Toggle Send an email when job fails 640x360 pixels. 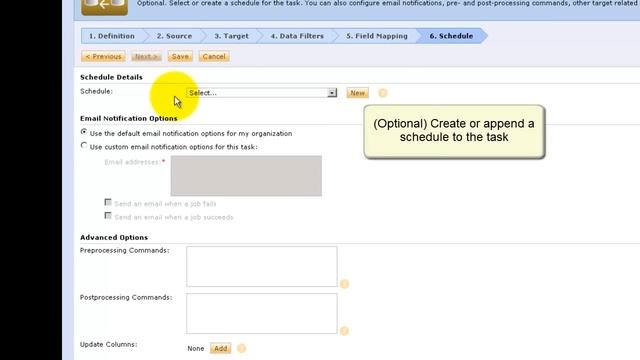[x=108, y=202]
